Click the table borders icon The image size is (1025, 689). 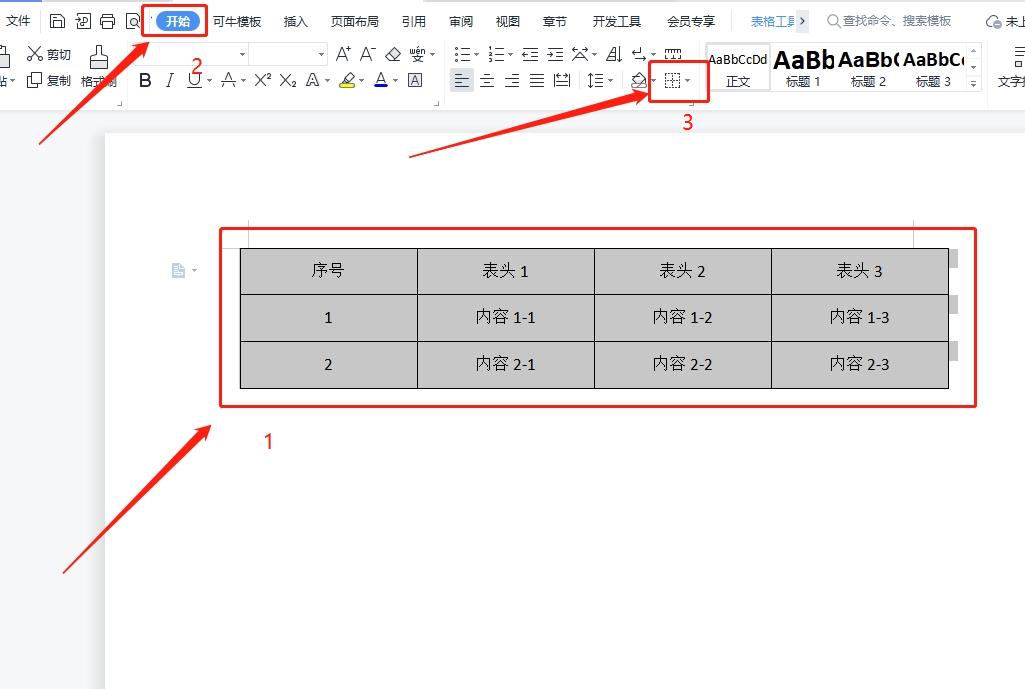pyautogui.click(x=672, y=80)
